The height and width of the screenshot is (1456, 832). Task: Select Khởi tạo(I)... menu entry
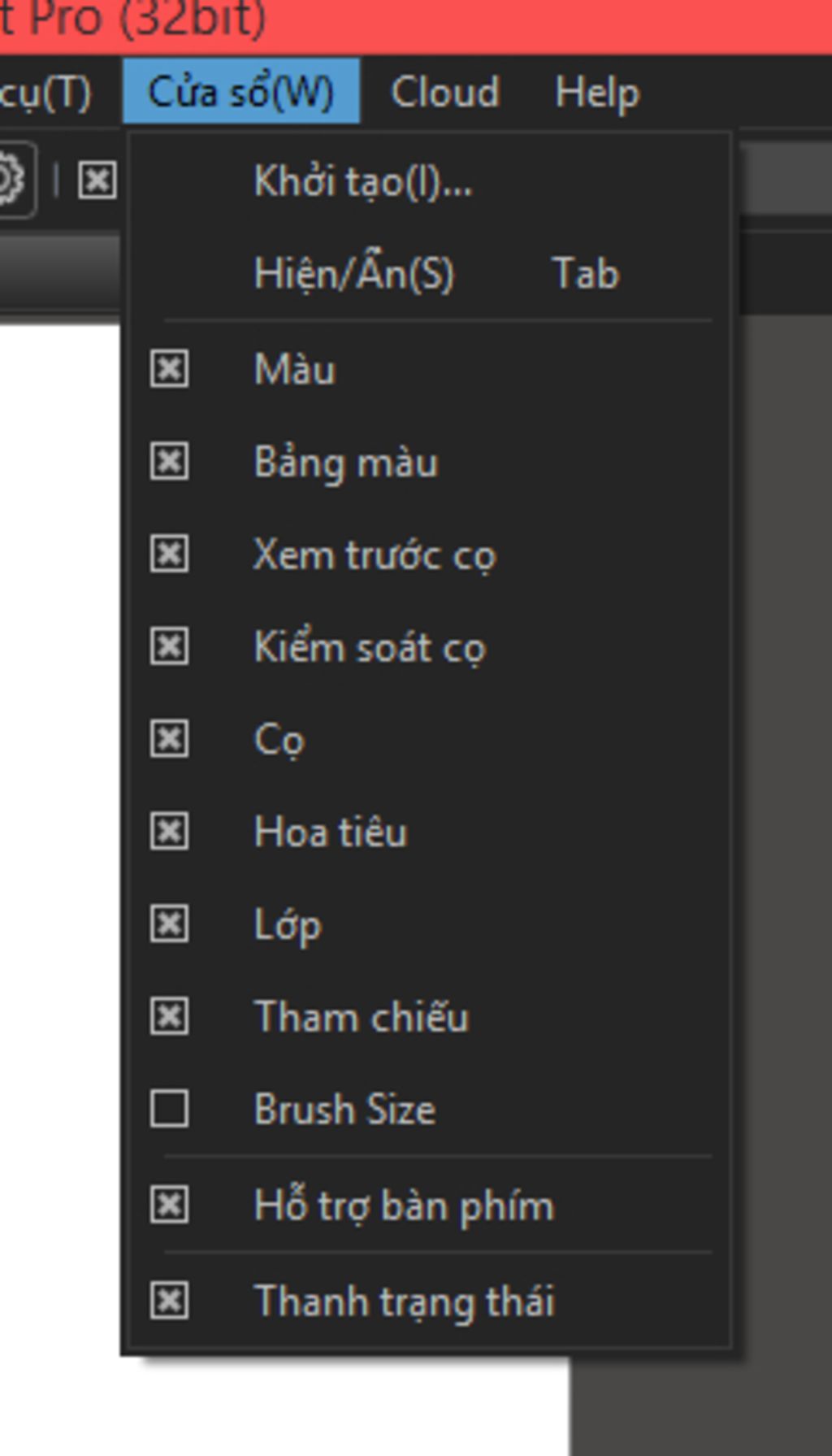coord(362,180)
